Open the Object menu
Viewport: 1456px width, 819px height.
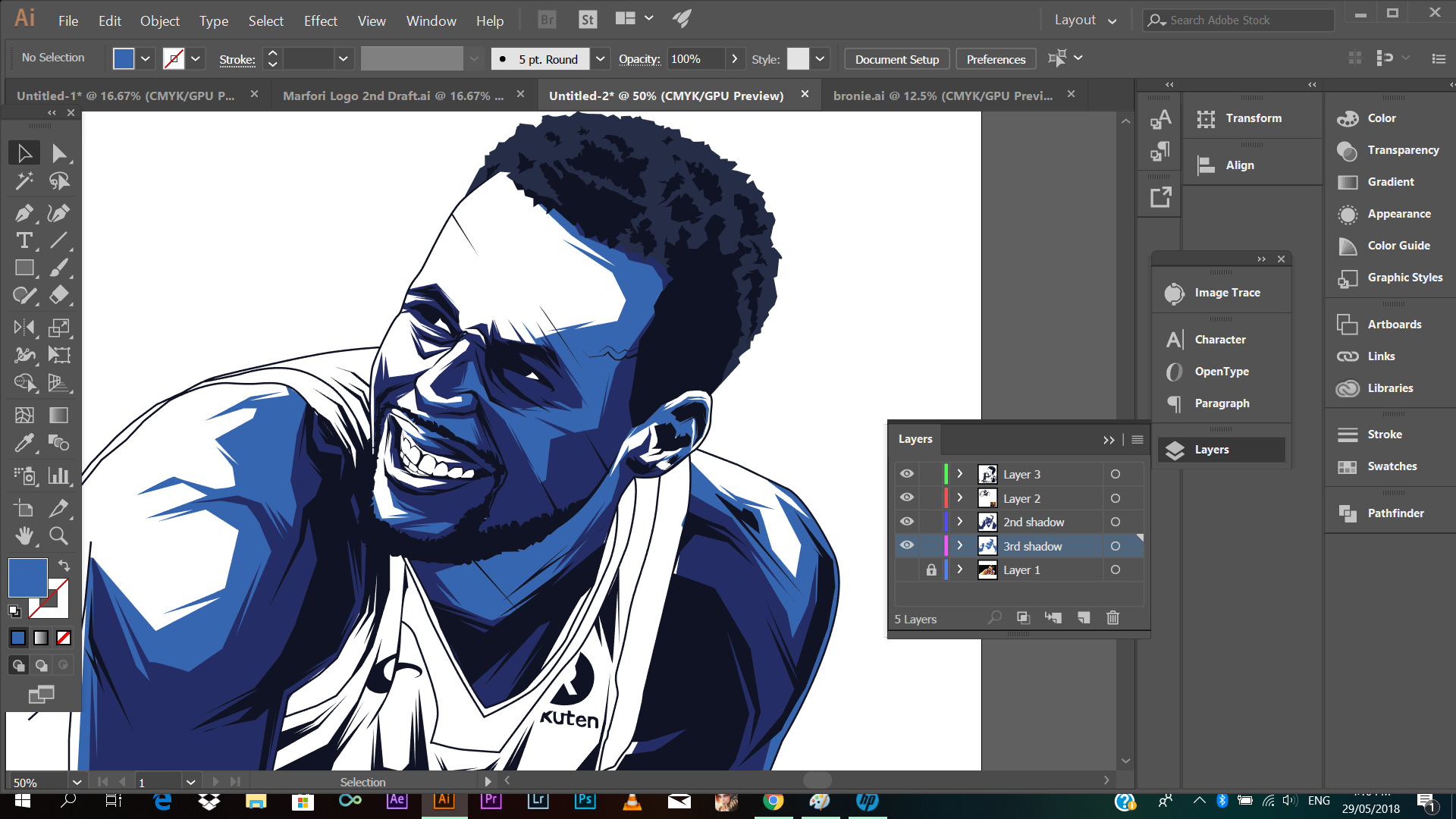click(x=160, y=20)
